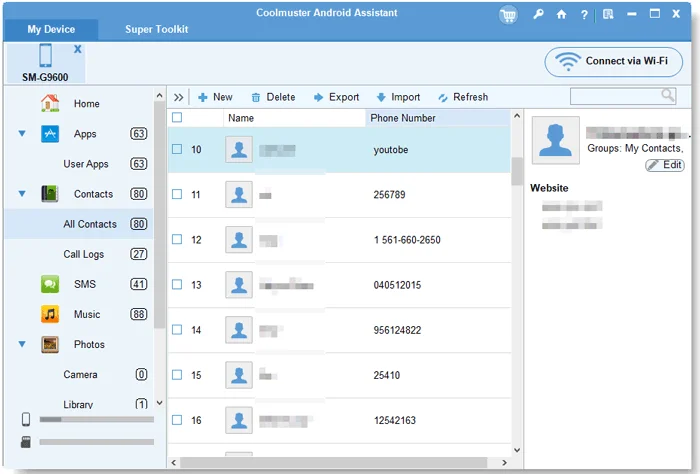The width and height of the screenshot is (700, 474).
Task: Click the phone internal storage icon
Action: point(26,419)
